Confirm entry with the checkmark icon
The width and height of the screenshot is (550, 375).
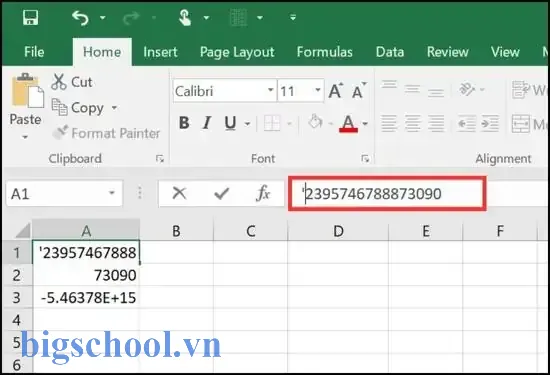click(x=221, y=193)
